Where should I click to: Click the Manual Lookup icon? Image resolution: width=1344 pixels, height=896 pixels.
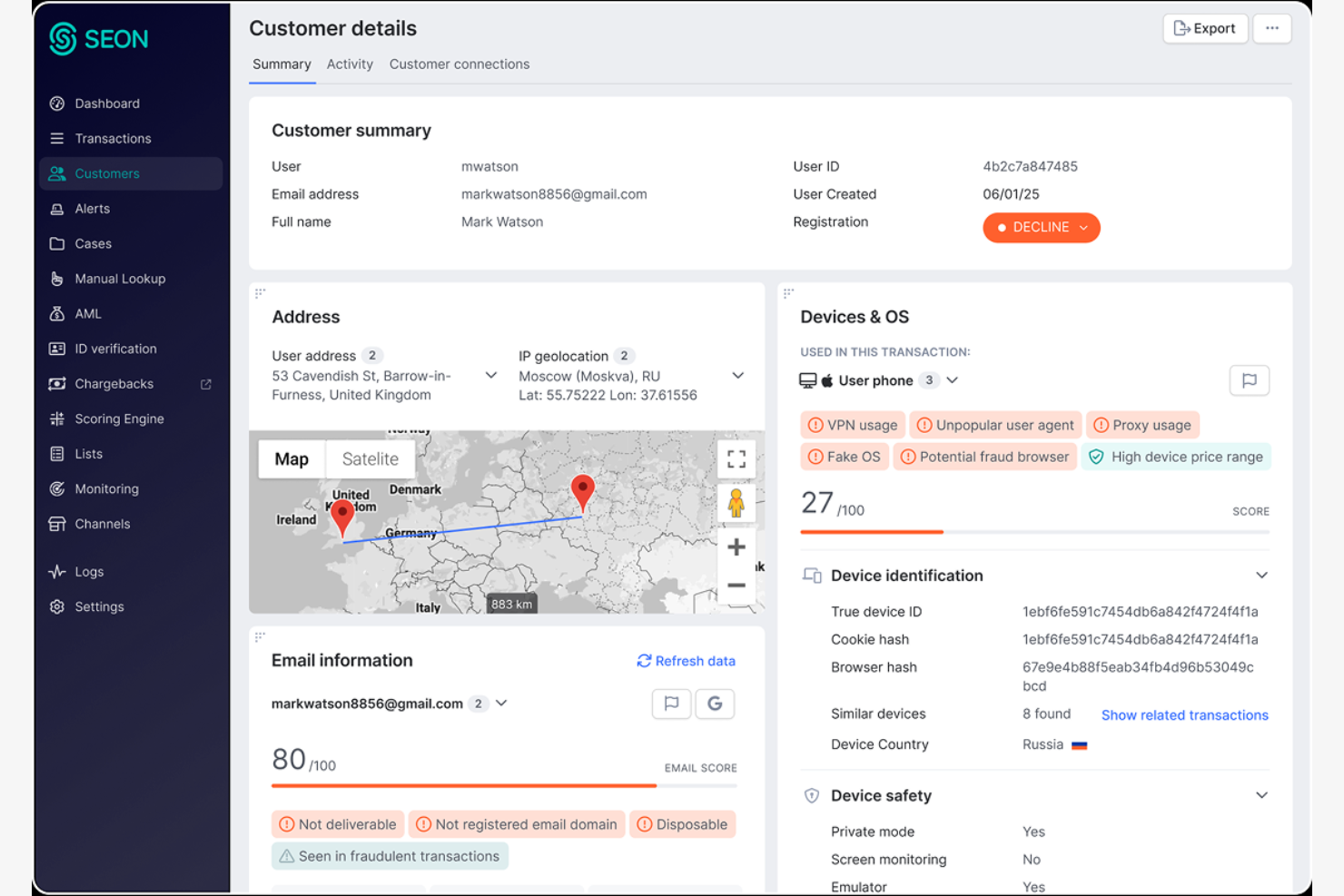click(57, 279)
